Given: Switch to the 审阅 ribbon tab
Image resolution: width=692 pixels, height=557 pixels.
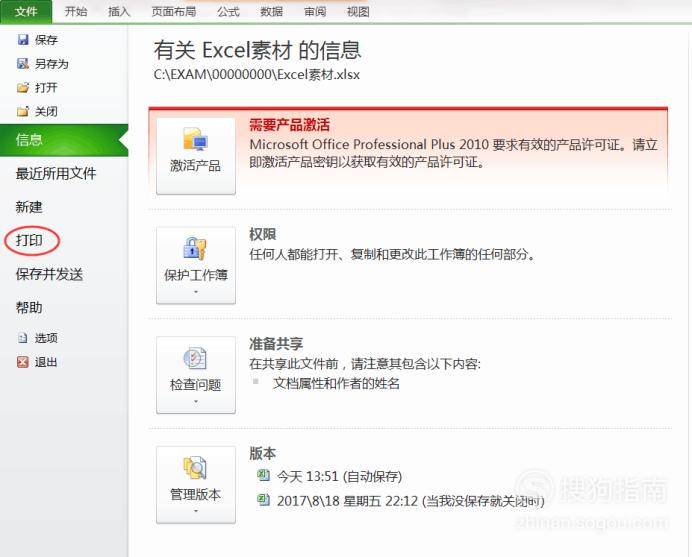Looking at the screenshot, I should click(x=315, y=11).
